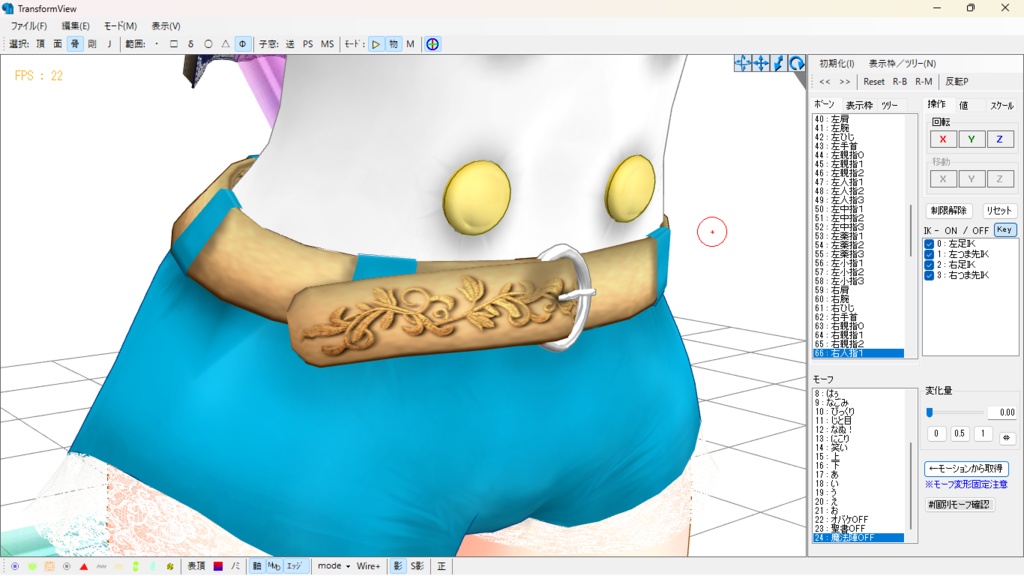The height and width of the screenshot is (576, 1024).
Task: Toggle the Φ range selection option
Action: [x=242, y=44]
